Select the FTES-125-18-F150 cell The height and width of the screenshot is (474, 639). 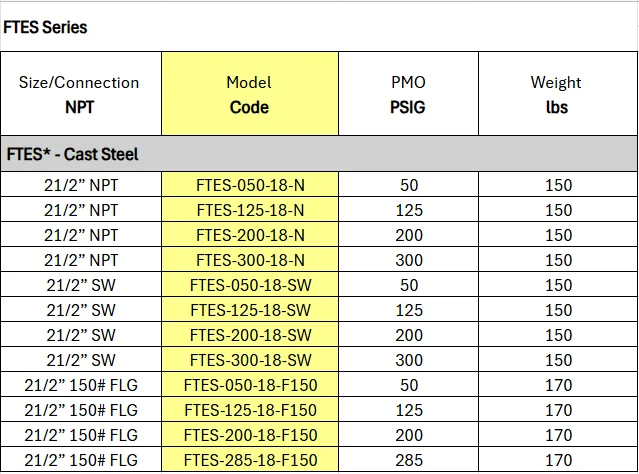click(x=250, y=410)
